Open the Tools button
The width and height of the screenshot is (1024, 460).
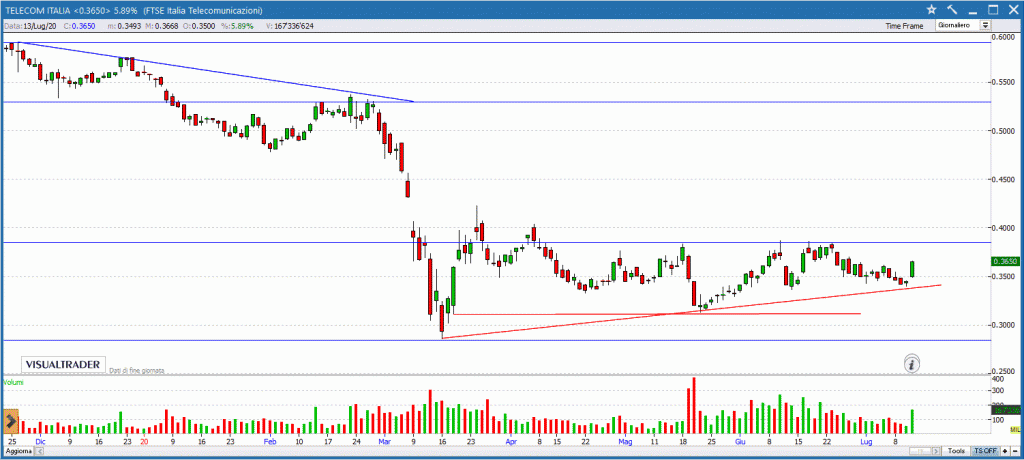tap(957, 452)
